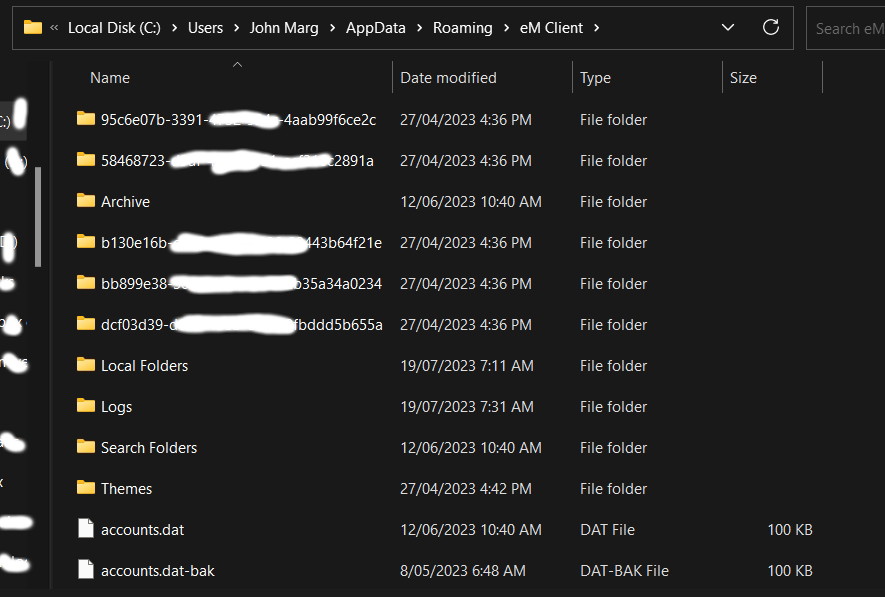Click the 95c6e07b-3391 folder name
This screenshot has height=597, width=885.
click(238, 120)
